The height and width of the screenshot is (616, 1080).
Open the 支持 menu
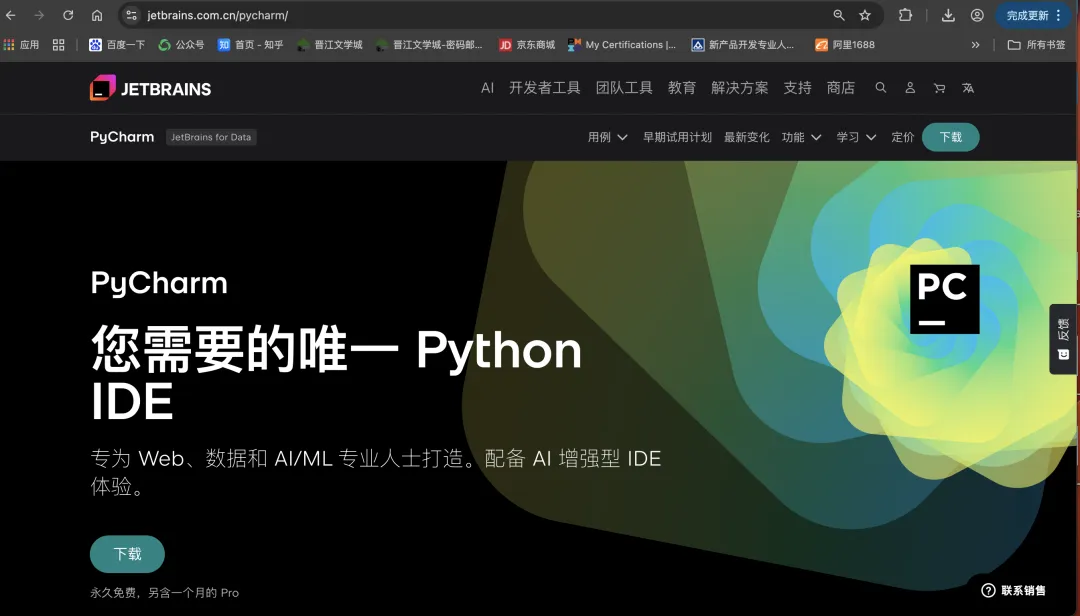click(798, 88)
